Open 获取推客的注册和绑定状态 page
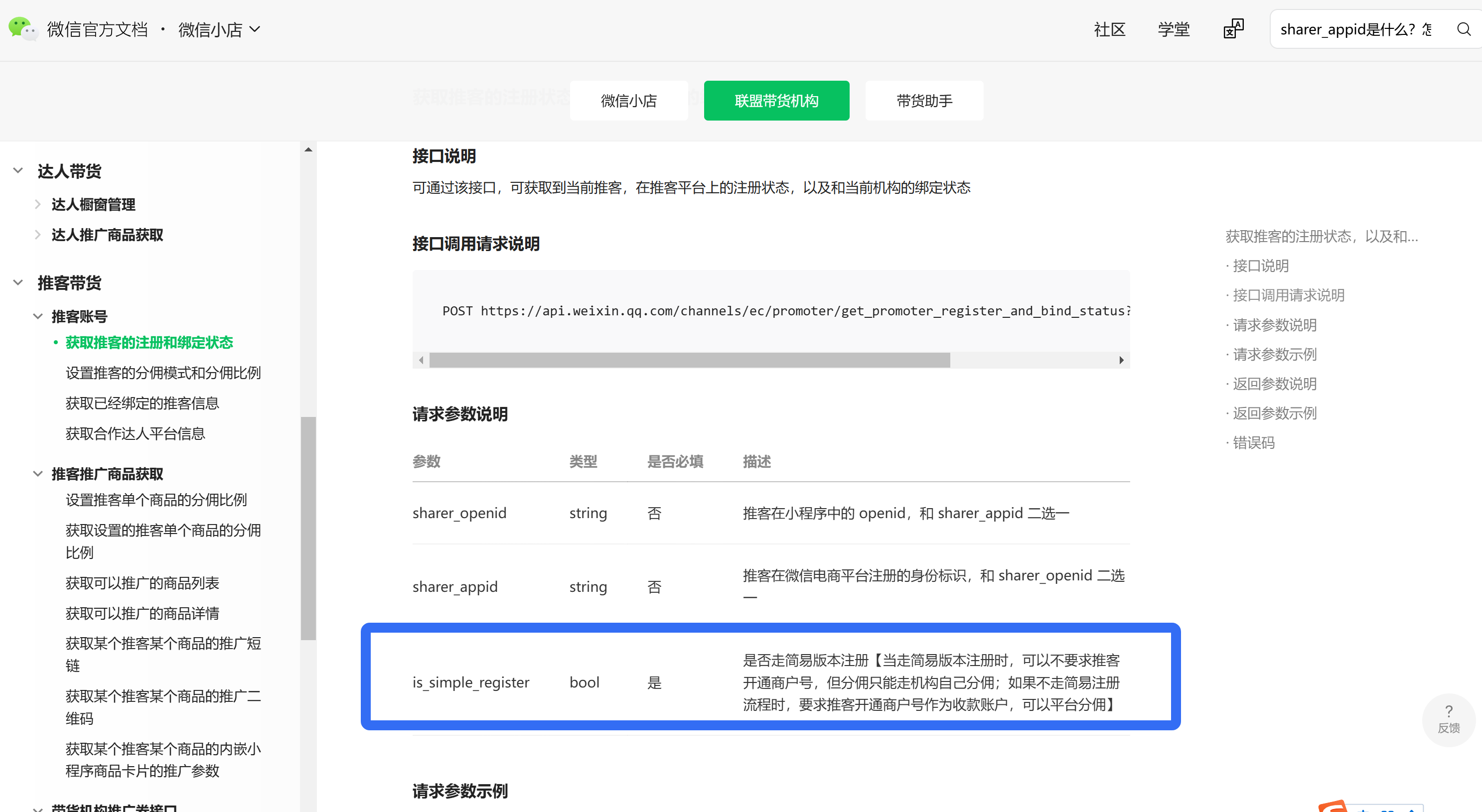The image size is (1482, 812). [x=149, y=343]
